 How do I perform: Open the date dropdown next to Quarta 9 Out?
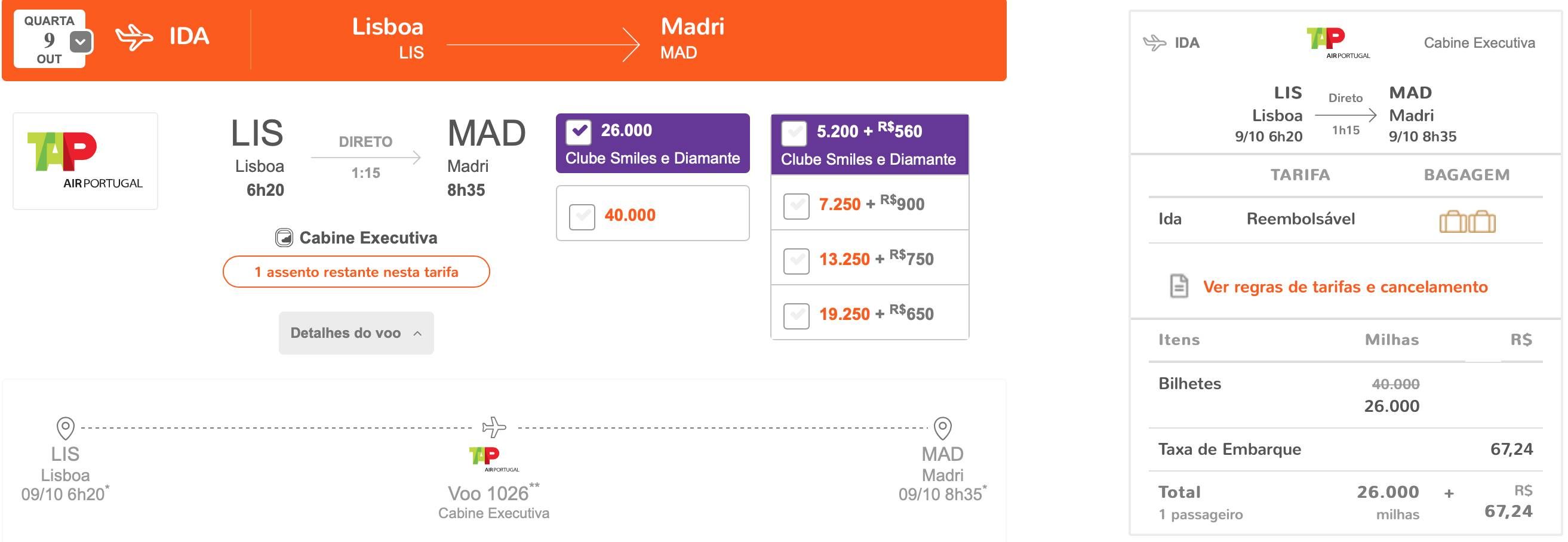coord(81,42)
